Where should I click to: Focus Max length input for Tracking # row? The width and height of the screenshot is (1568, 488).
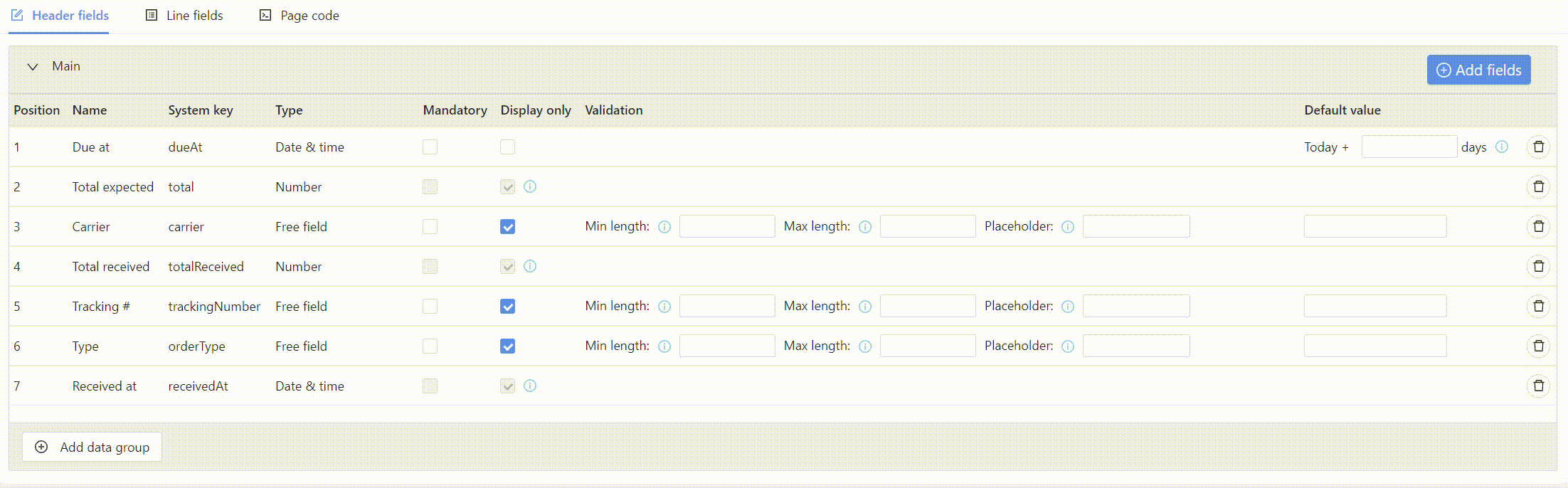click(928, 306)
